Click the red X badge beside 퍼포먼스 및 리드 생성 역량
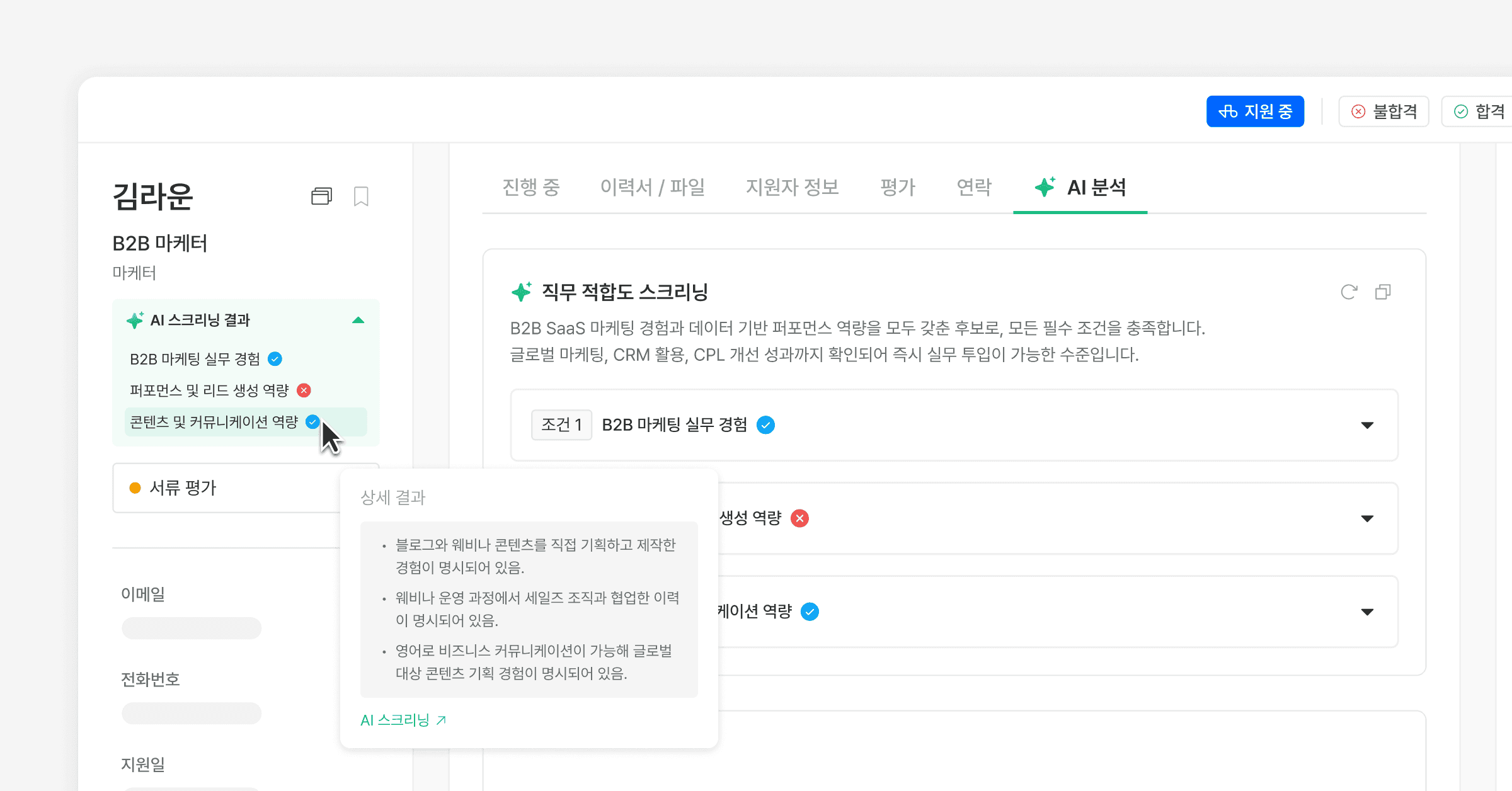Image resolution: width=1512 pixels, height=791 pixels. click(303, 390)
